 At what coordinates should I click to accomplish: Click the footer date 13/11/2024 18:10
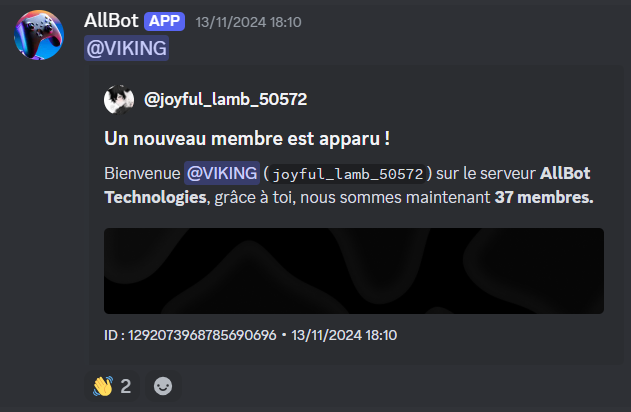(x=344, y=335)
